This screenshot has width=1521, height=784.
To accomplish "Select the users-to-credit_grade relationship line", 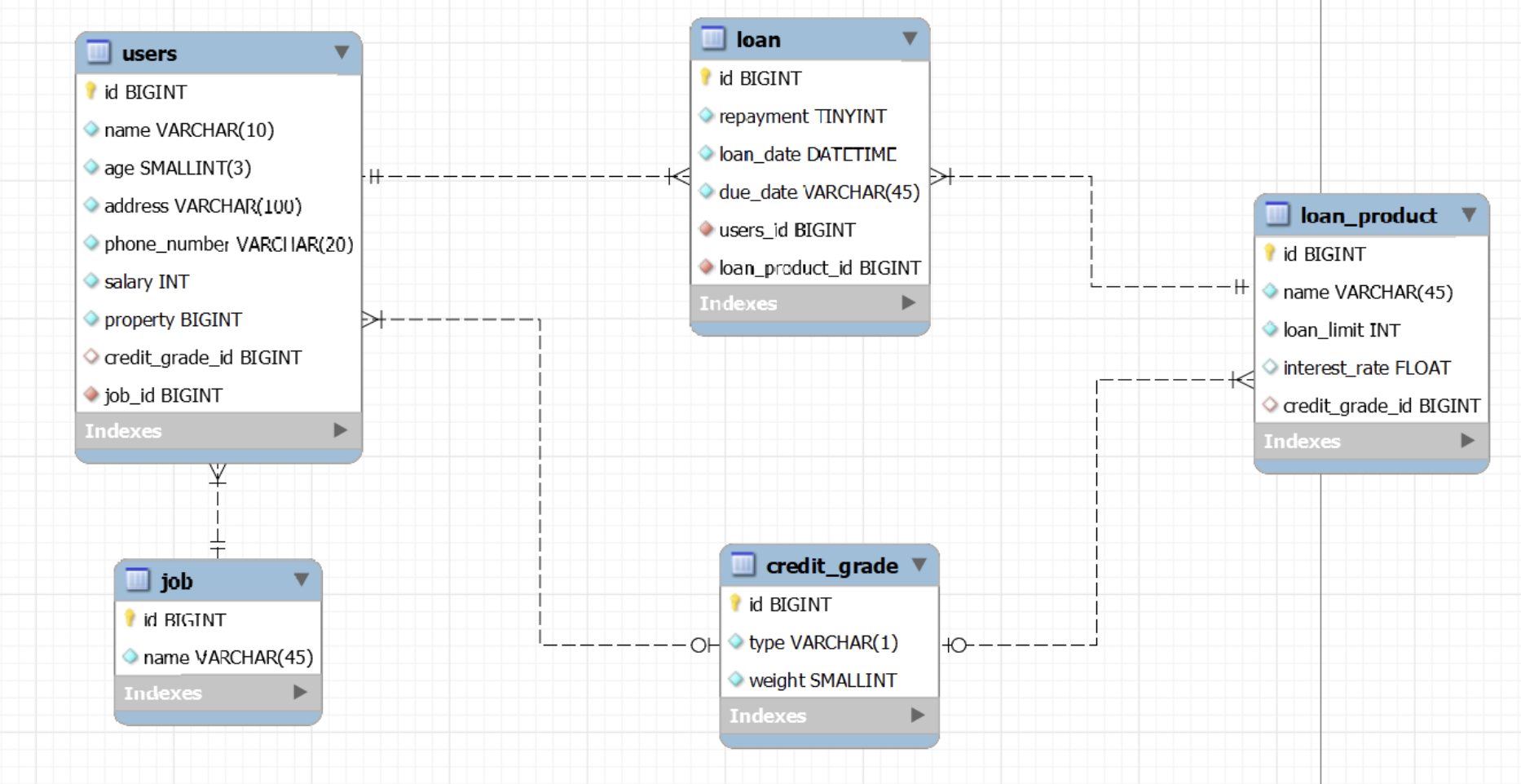I will [540, 481].
